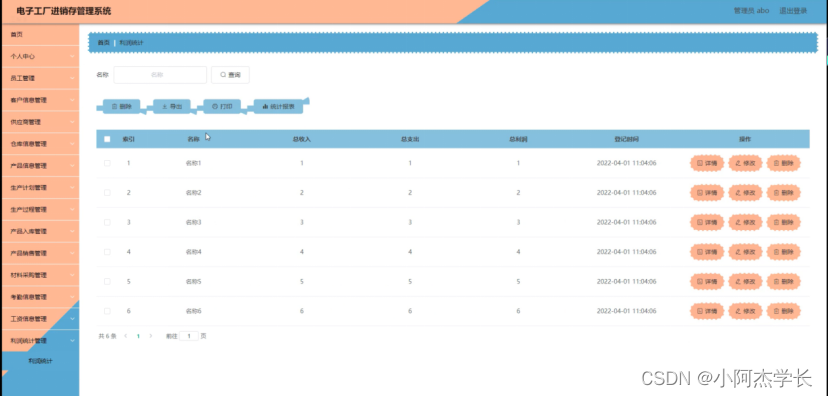This screenshot has width=828, height=397.
Task: Open the 工资信息管理 menu item
Action: pyautogui.click(x=40, y=319)
